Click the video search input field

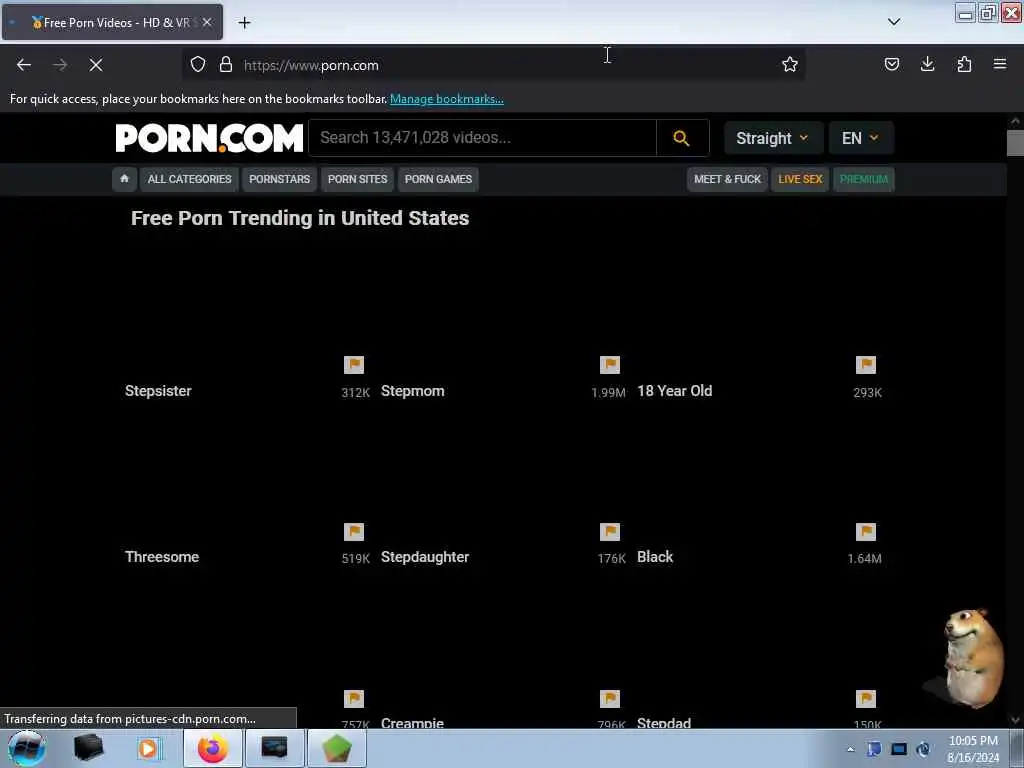pyautogui.click(x=483, y=138)
